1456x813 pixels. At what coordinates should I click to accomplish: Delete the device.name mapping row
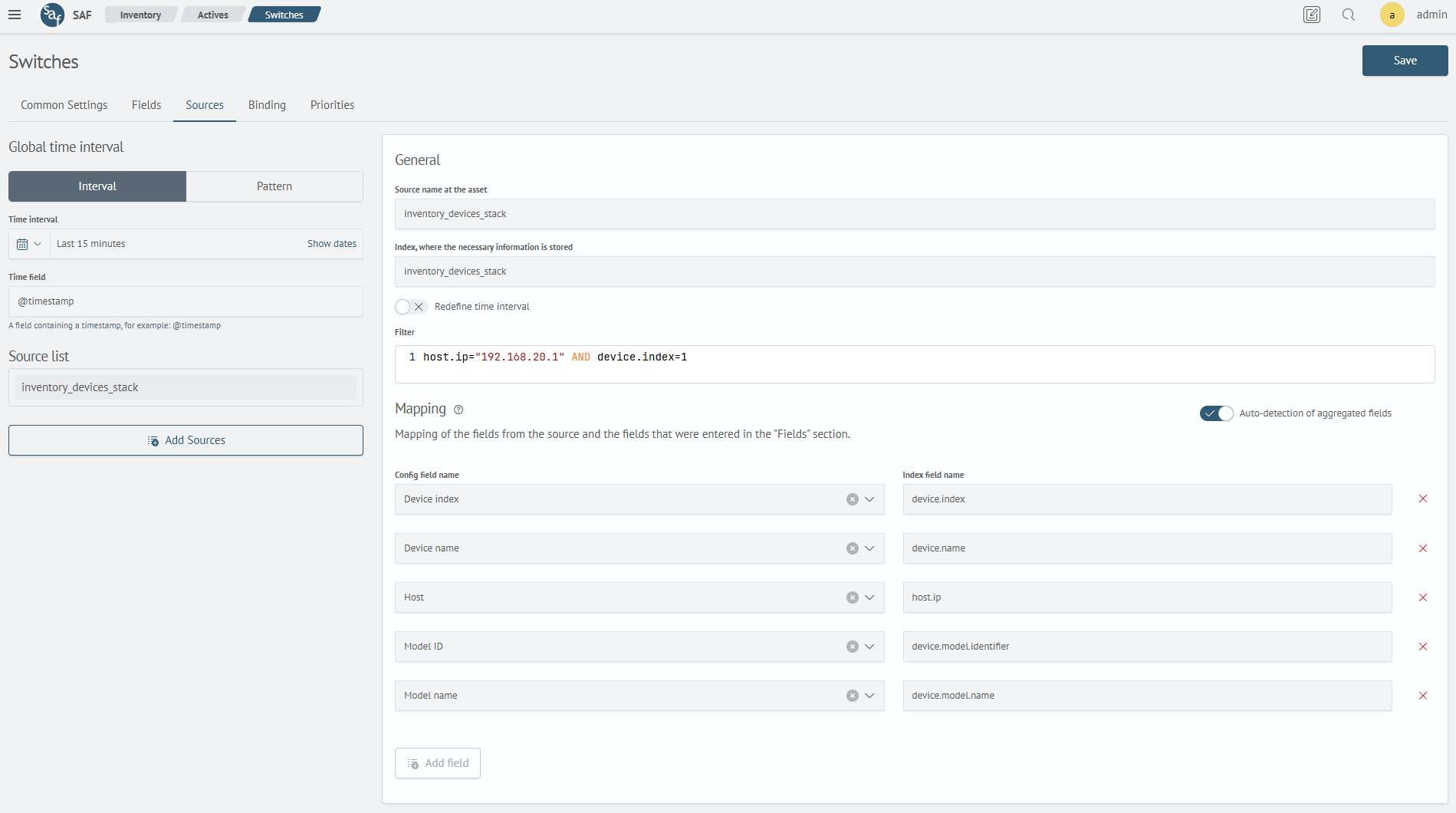click(1423, 548)
